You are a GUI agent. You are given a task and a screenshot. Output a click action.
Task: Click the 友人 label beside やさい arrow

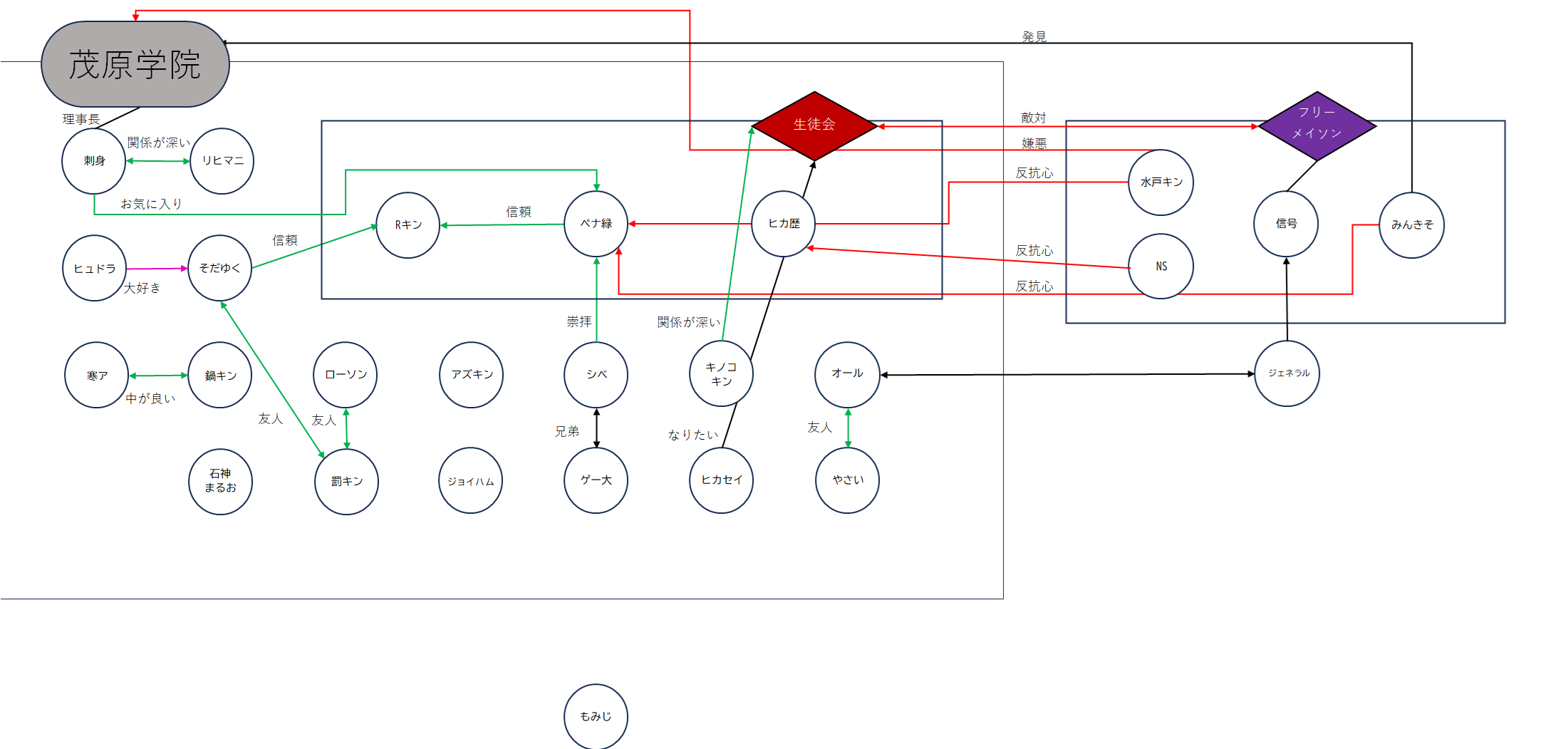[x=820, y=428]
